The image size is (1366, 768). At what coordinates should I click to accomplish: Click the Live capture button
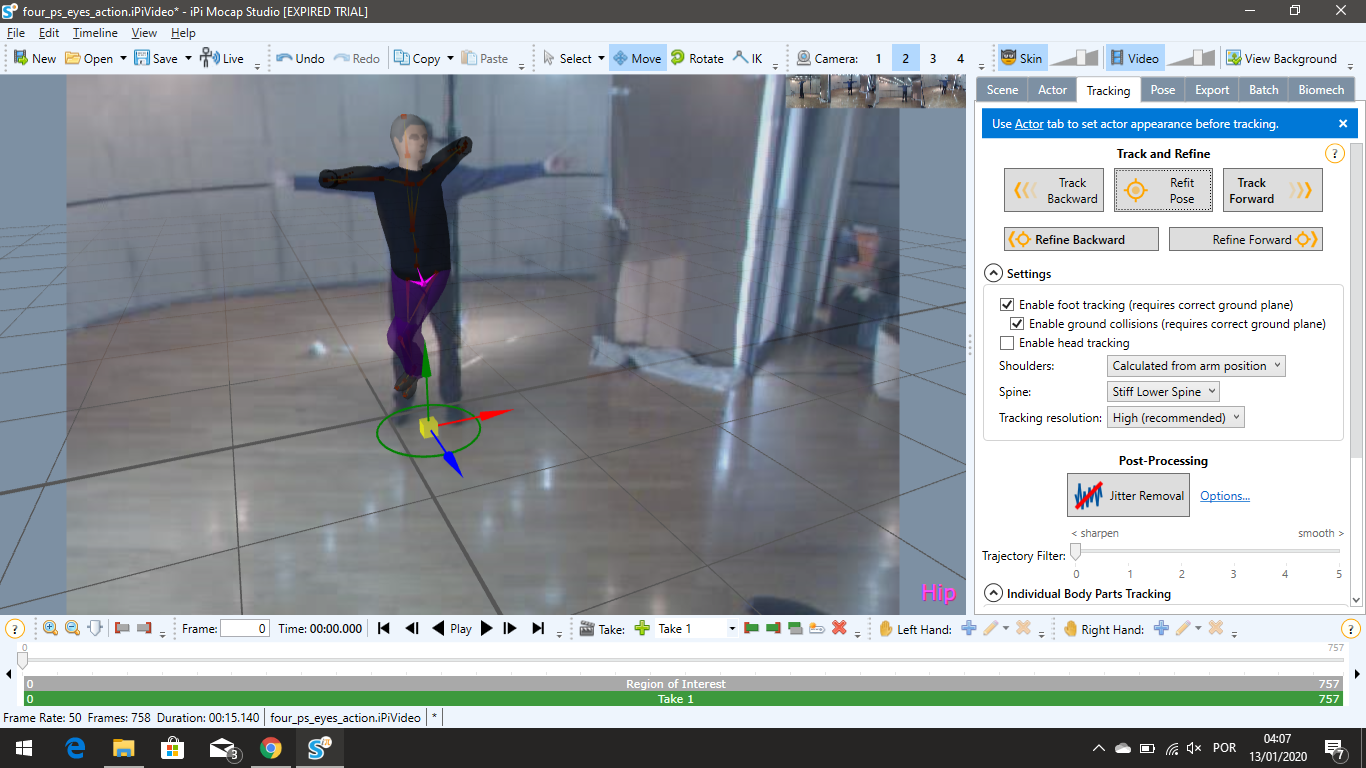click(x=221, y=58)
